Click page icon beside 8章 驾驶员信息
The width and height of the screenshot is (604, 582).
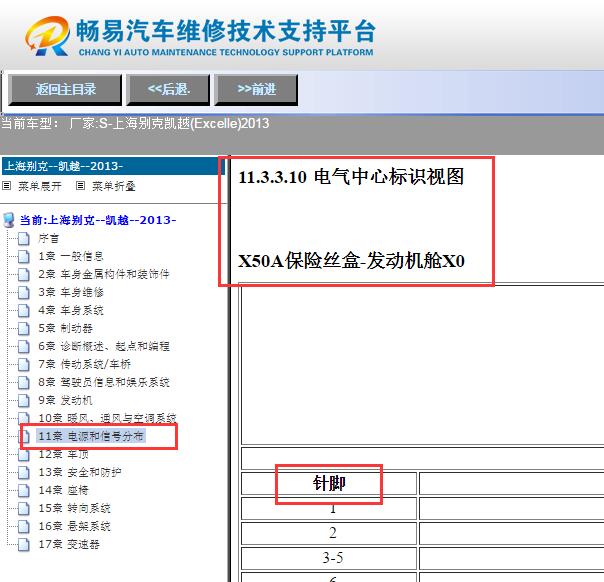pyautogui.click(x=24, y=382)
